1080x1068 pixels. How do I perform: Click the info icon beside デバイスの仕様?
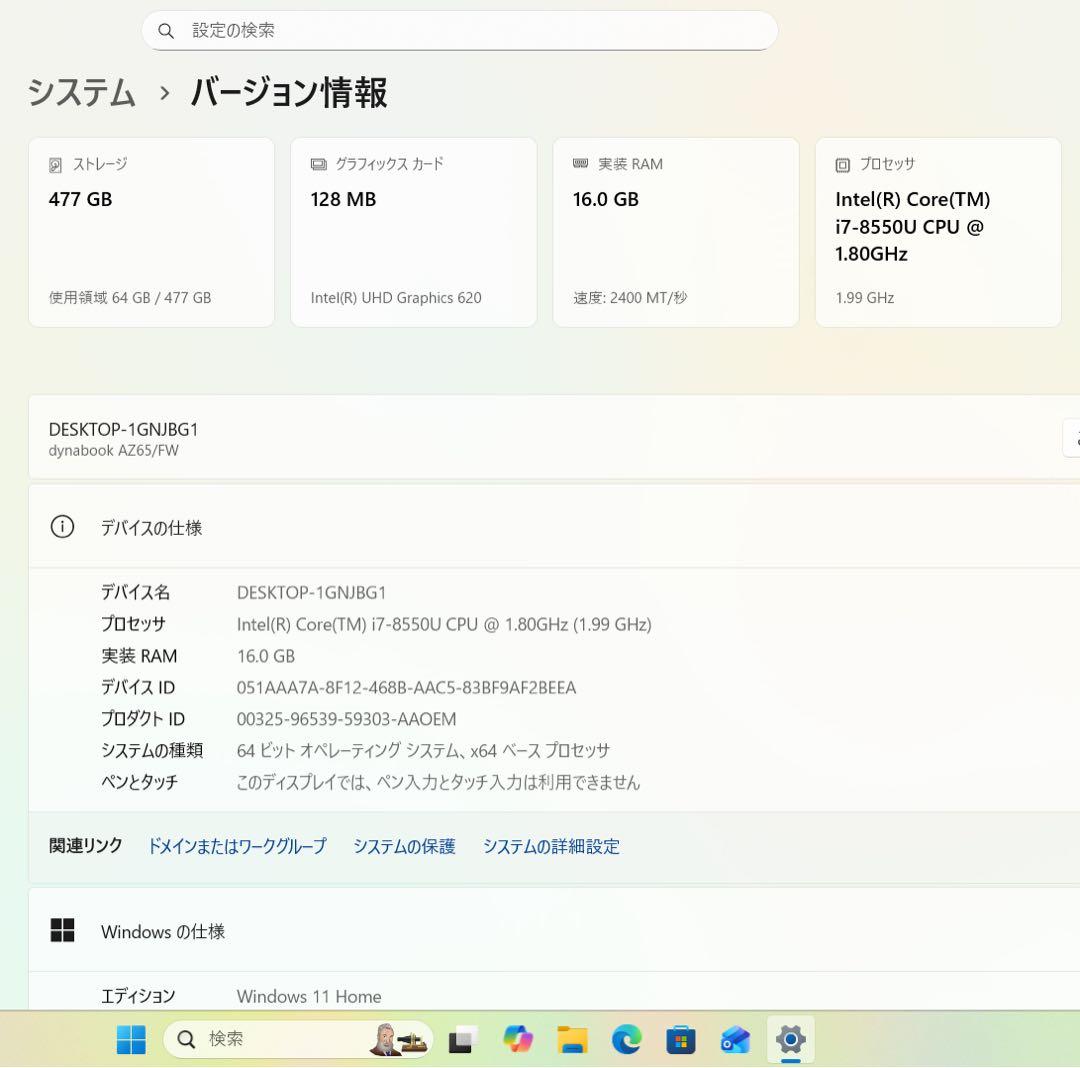pos(62,527)
